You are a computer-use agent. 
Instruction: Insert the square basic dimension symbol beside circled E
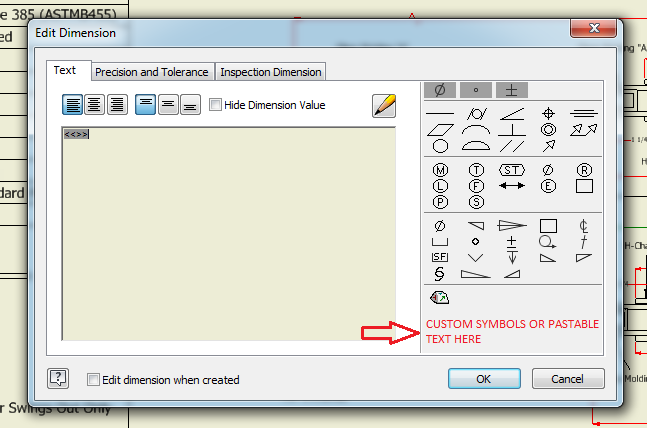point(584,186)
